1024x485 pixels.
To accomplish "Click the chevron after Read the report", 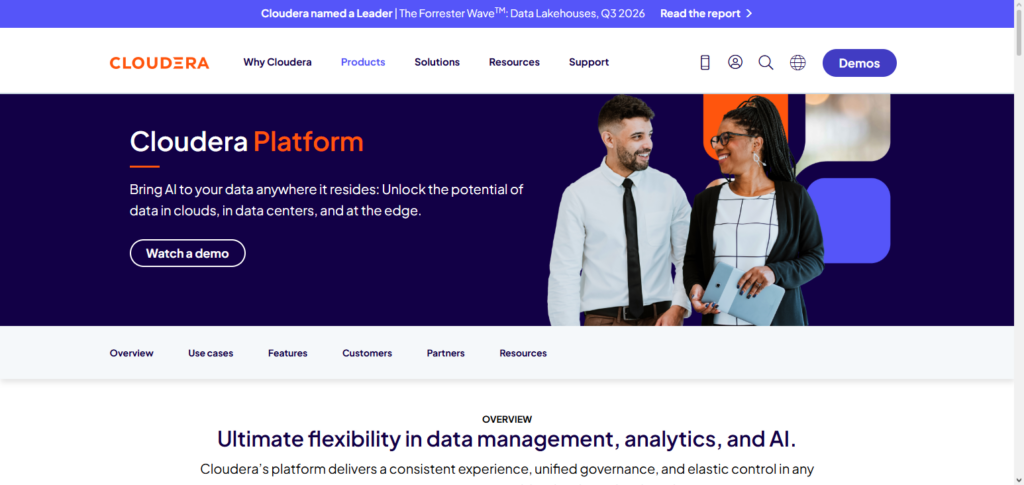I will tap(749, 13).
